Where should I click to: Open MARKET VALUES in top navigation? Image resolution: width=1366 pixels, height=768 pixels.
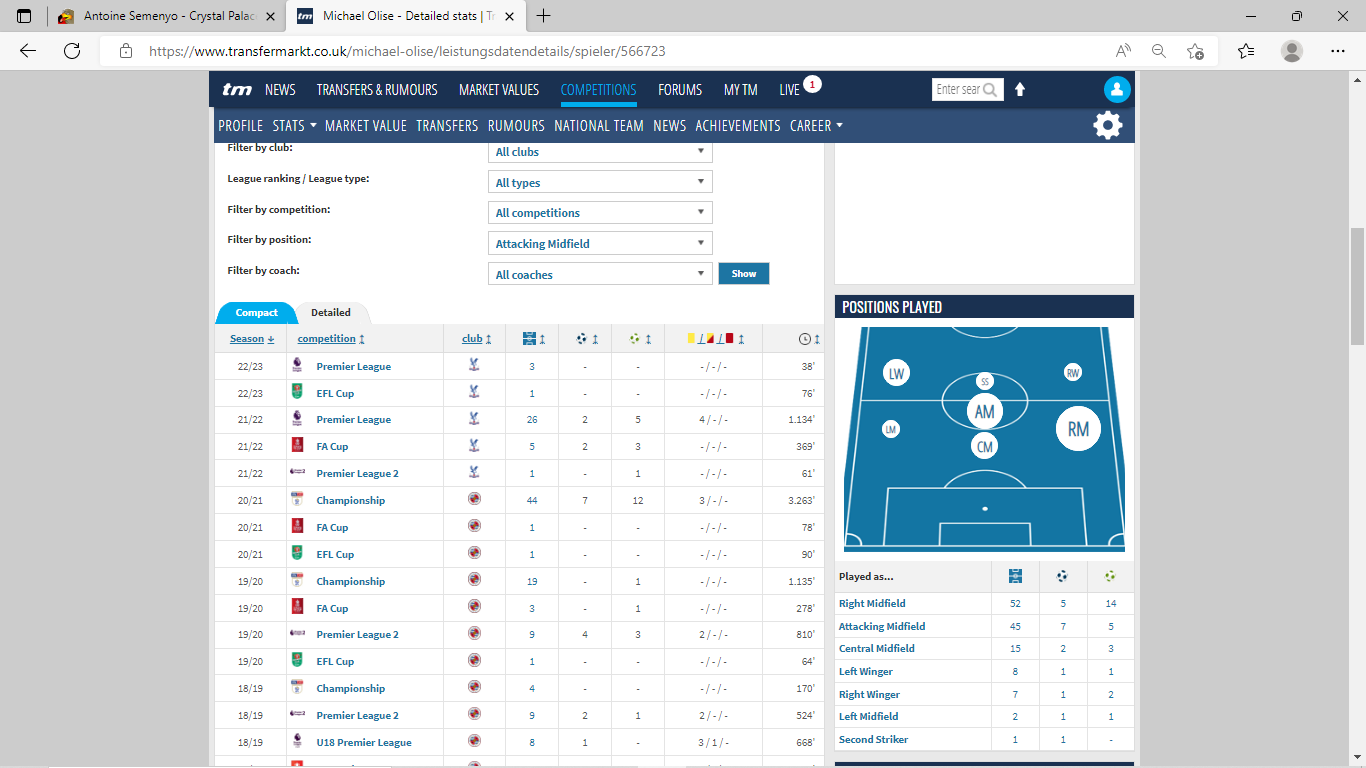tap(498, 90)
